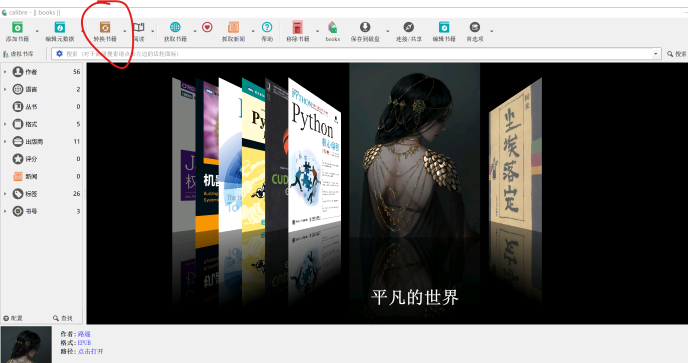The image size is (688, 363).
Task: Expand the 语言 (Languages) tree category
Action: tap(5, 89)
